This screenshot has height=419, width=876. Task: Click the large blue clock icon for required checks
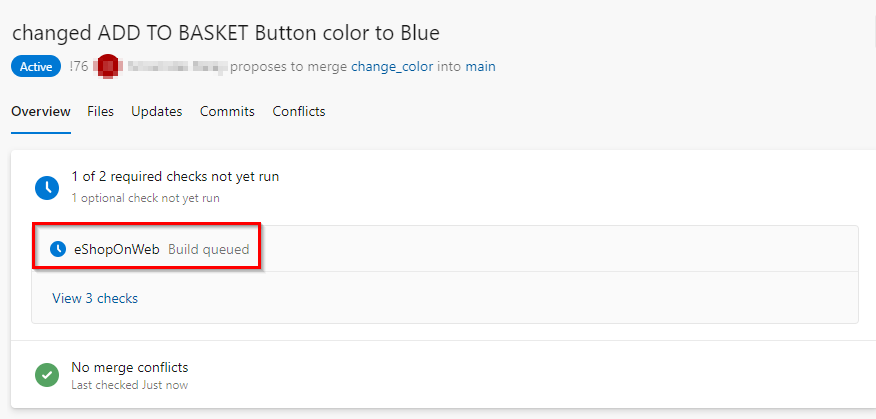(x=47, y=187)
